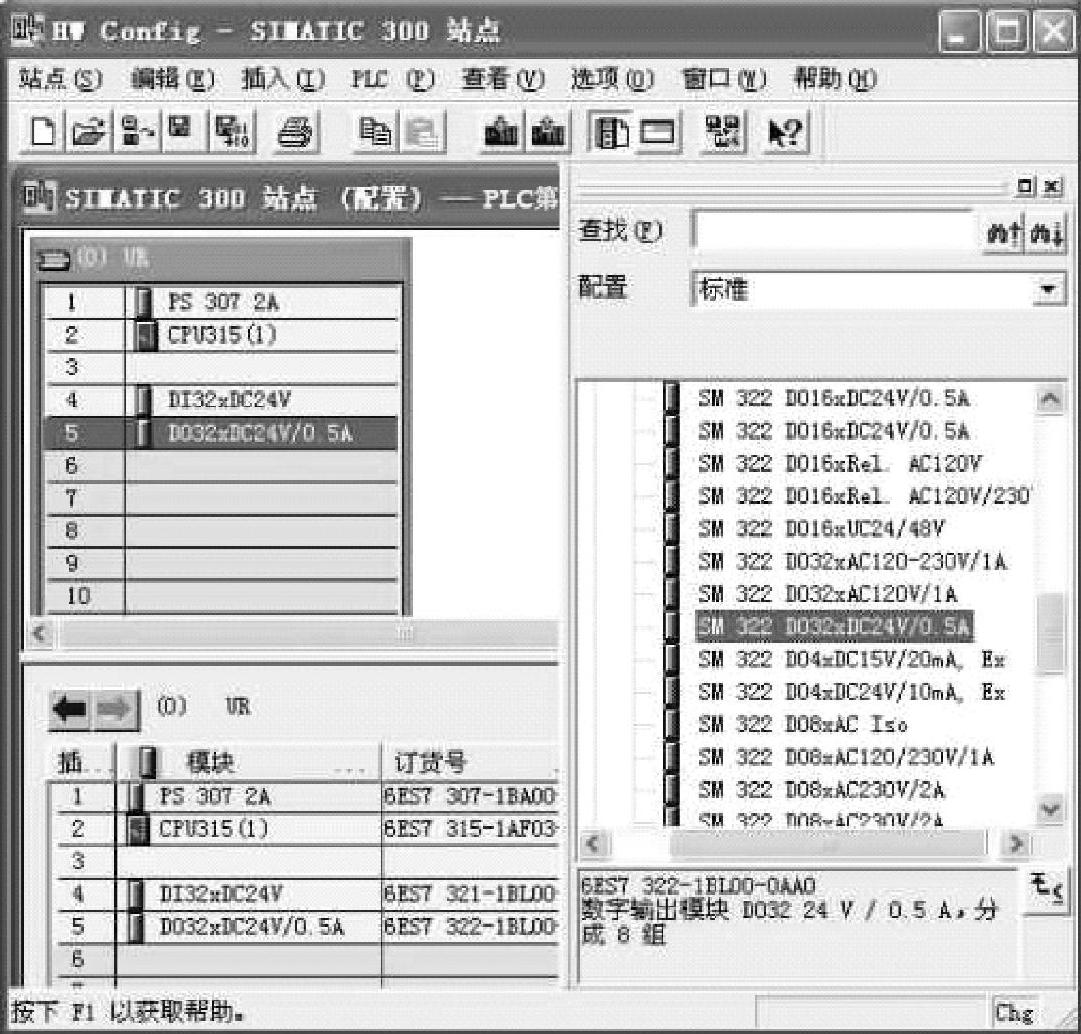Click the address overview toolbar icon
Screen dimensions: 1081x1034
(x=722, y=131)
